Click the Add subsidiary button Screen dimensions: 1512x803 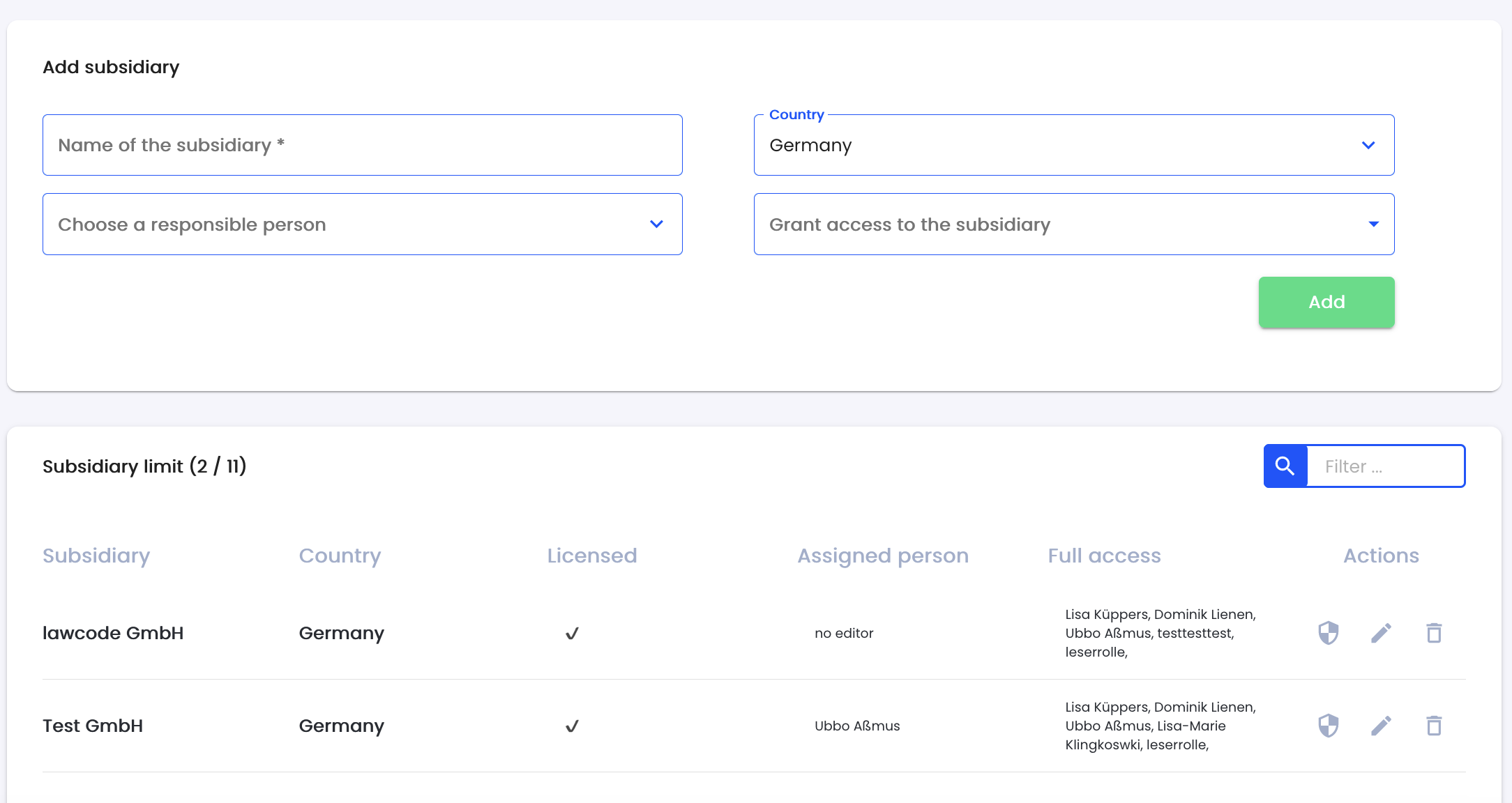point(1326,302)
